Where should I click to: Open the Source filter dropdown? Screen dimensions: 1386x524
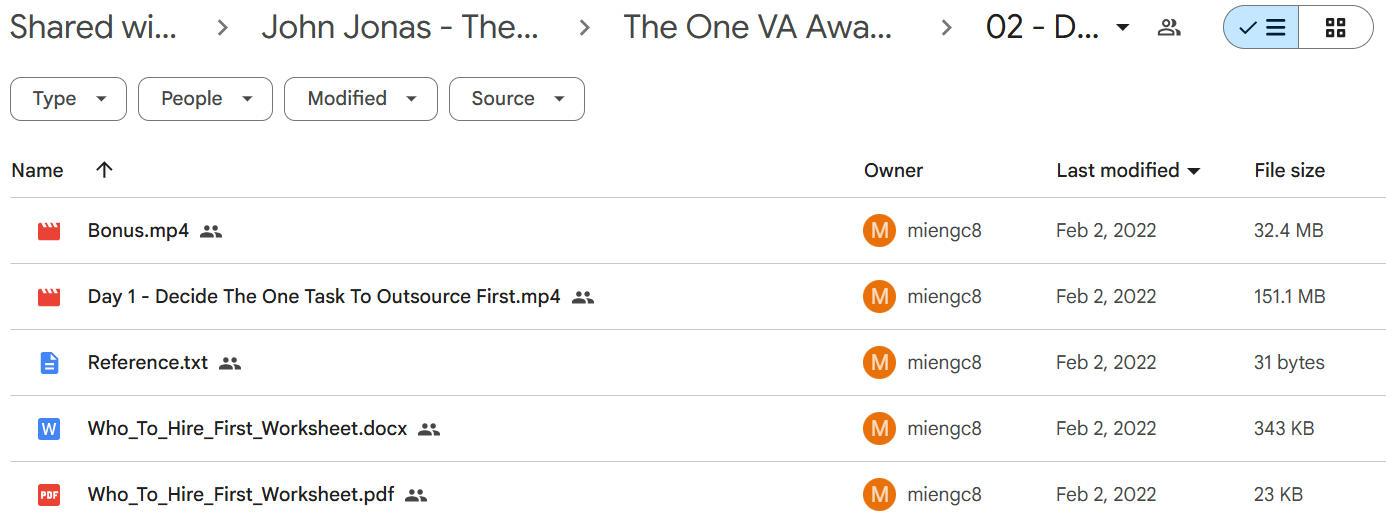[x=517, y=99]
